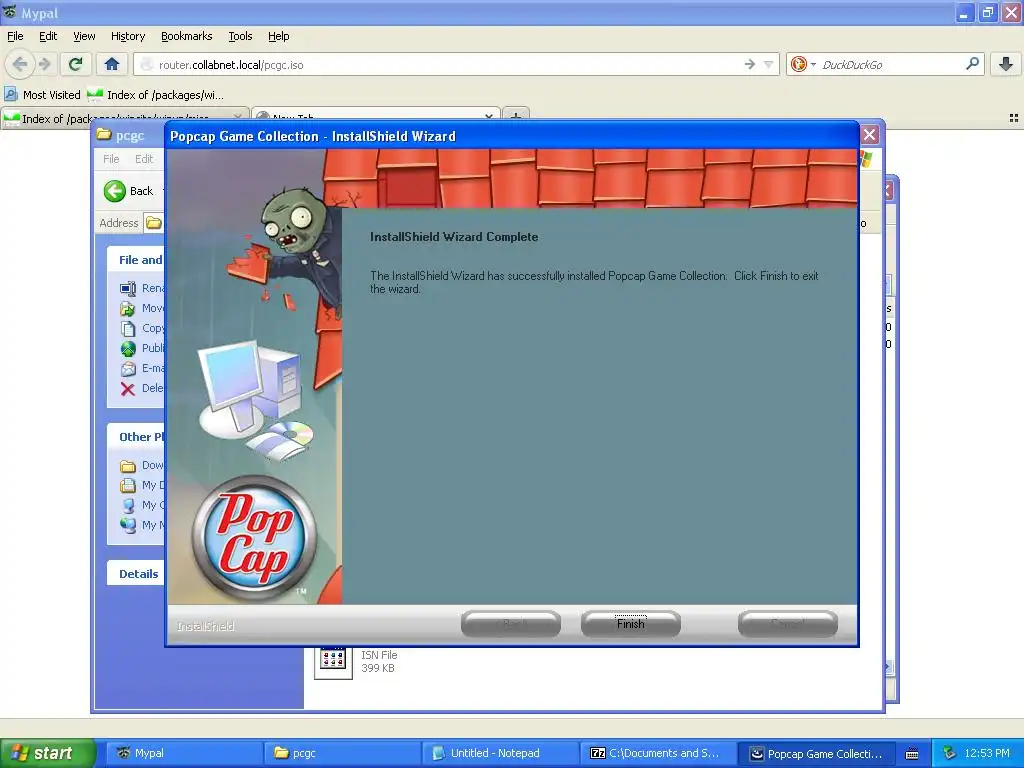The image size is (1024, 768).
Task: Open the DuckDuckGo search engine selector
Action: click(803, 64)
